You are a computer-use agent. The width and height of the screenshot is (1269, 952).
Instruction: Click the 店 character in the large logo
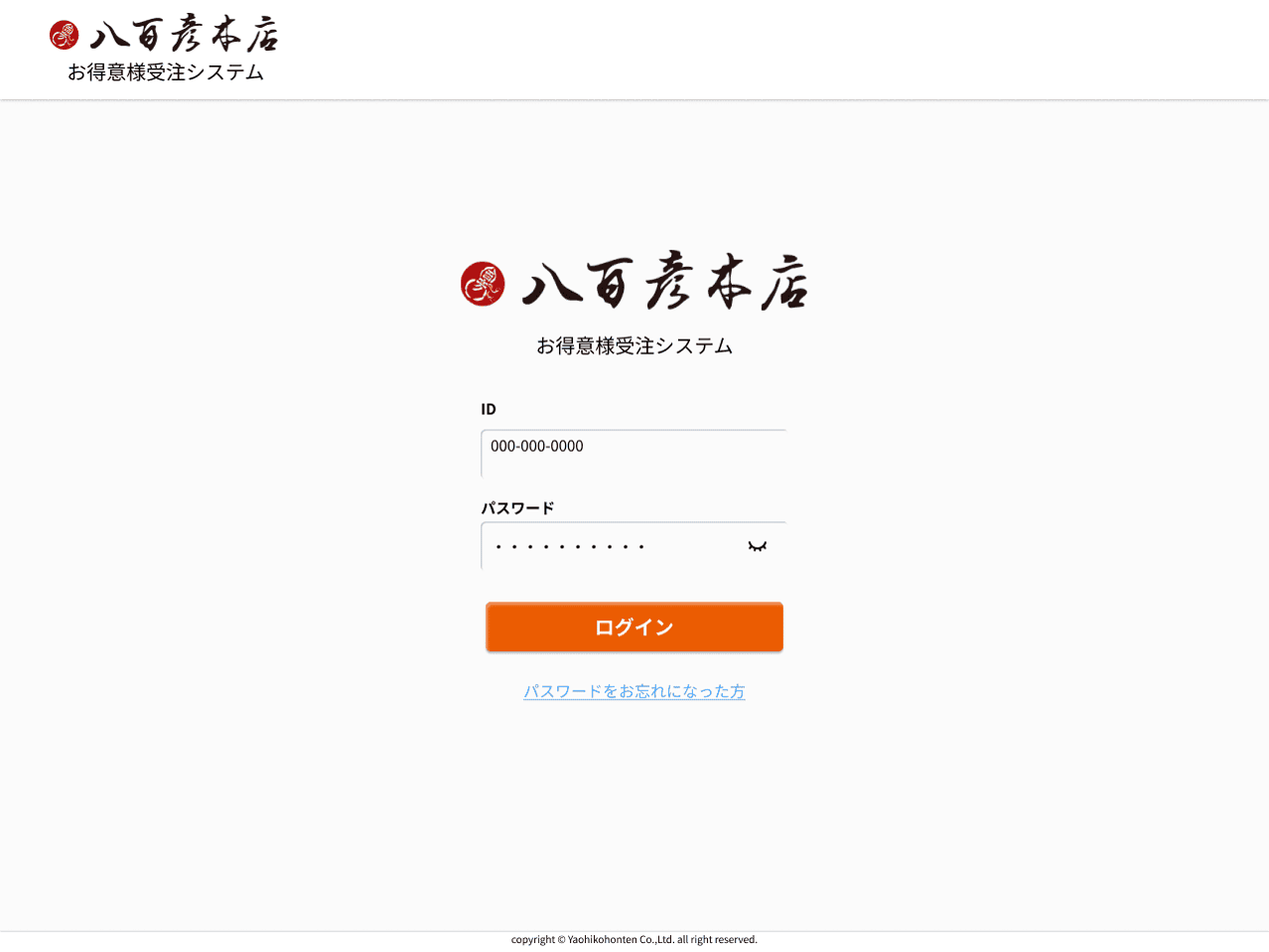(784, 283)
